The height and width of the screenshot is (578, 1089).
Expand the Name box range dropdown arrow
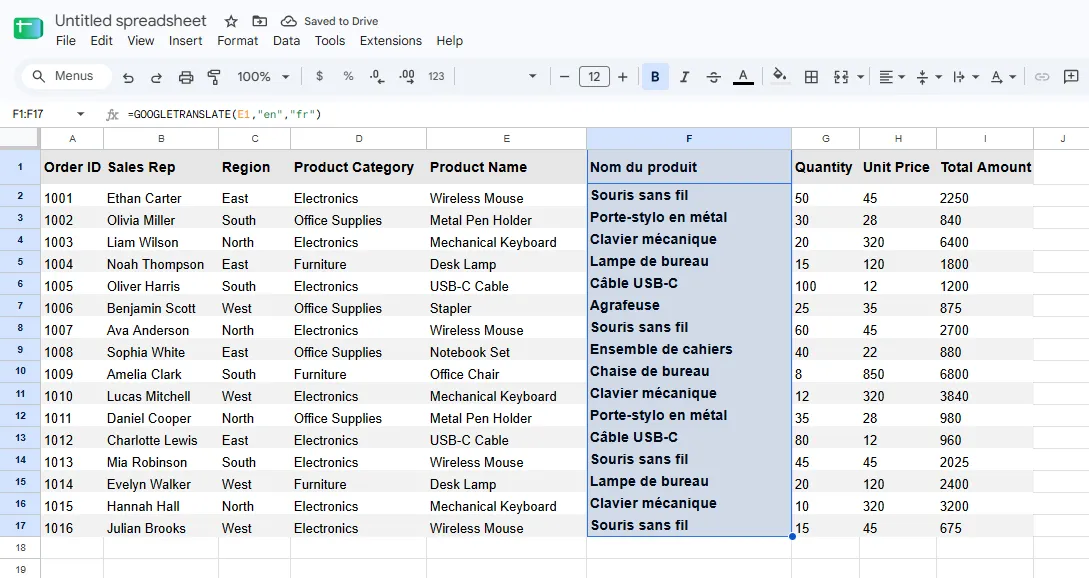[81, 114]
